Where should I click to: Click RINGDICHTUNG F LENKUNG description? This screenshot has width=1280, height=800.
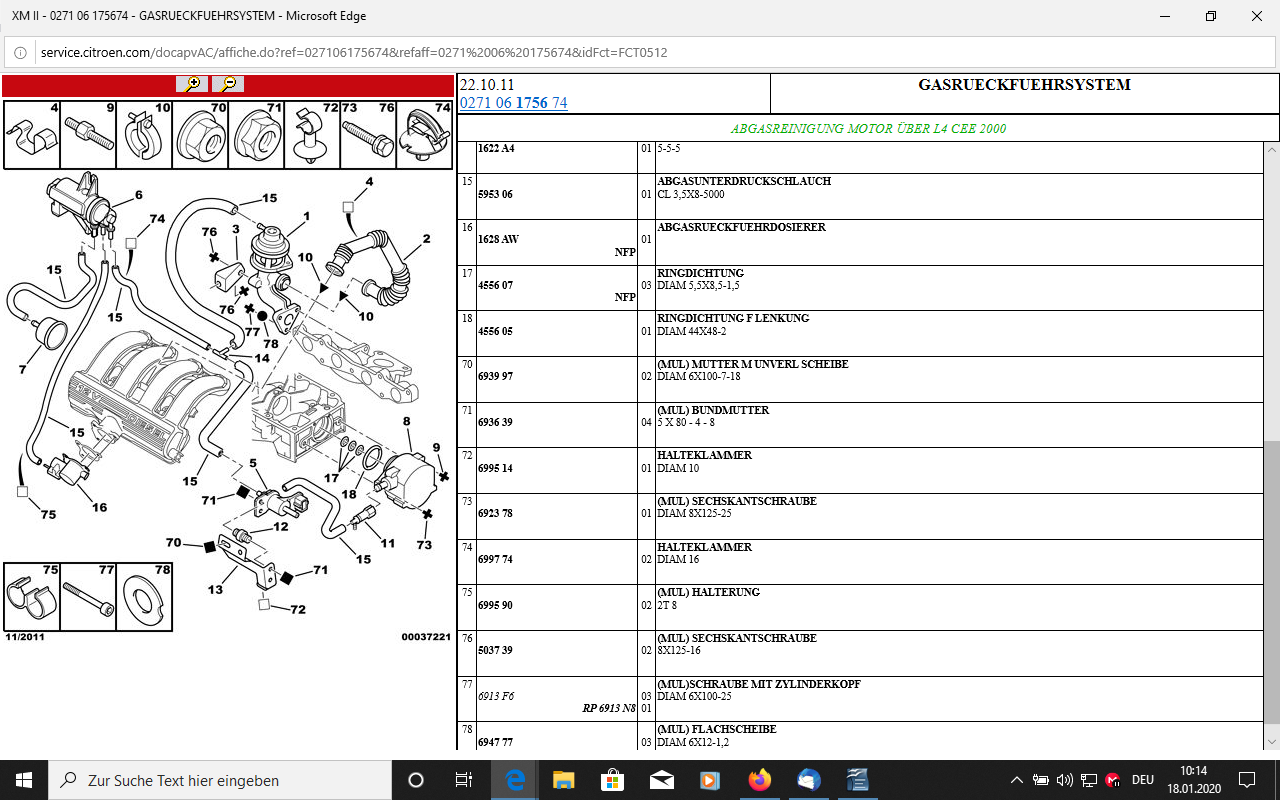733,318
